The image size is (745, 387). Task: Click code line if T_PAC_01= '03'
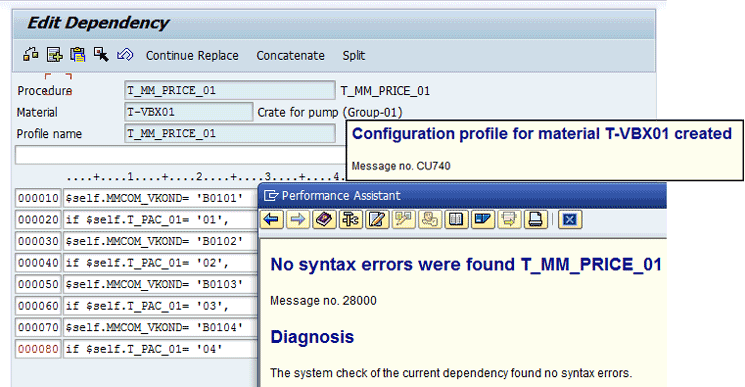pos(161,306)
